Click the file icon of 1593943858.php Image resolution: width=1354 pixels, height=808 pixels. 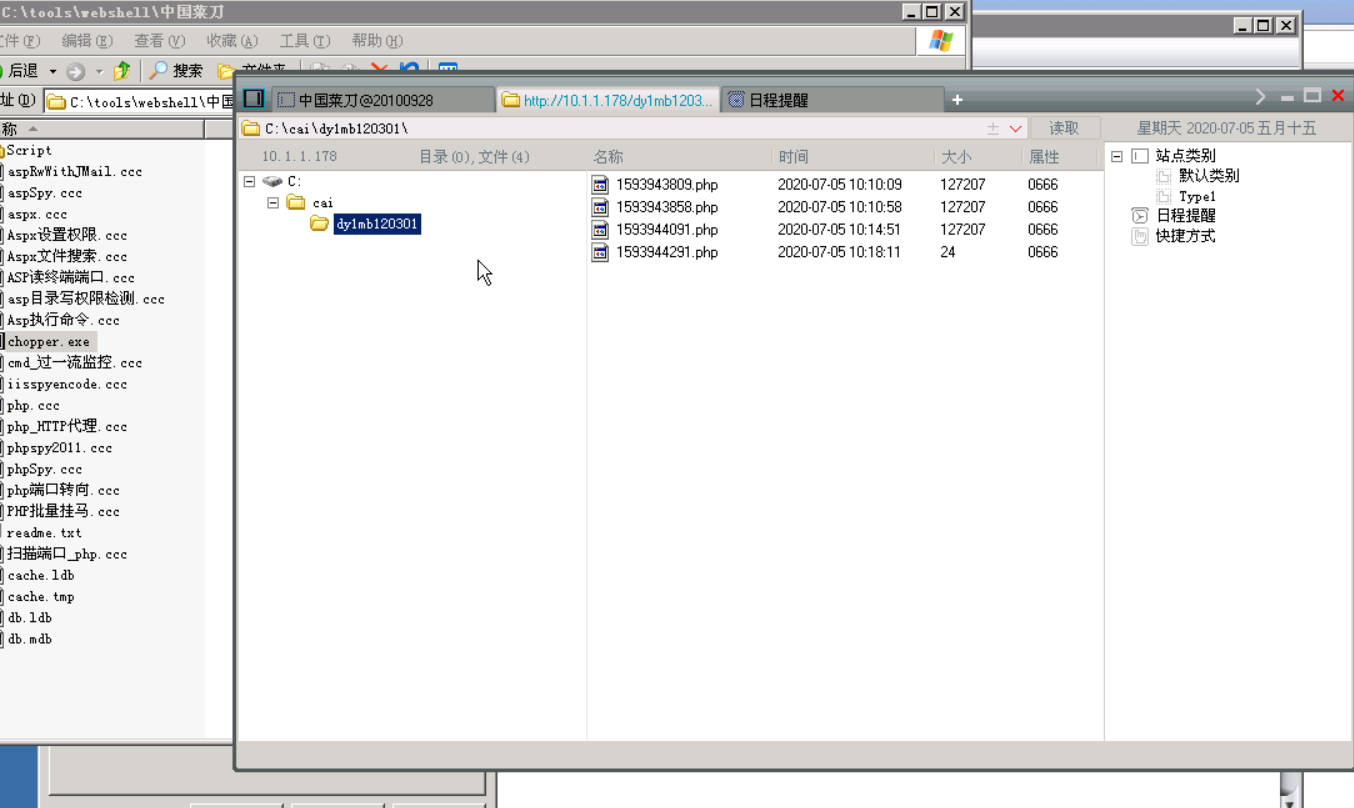[600, 207]
